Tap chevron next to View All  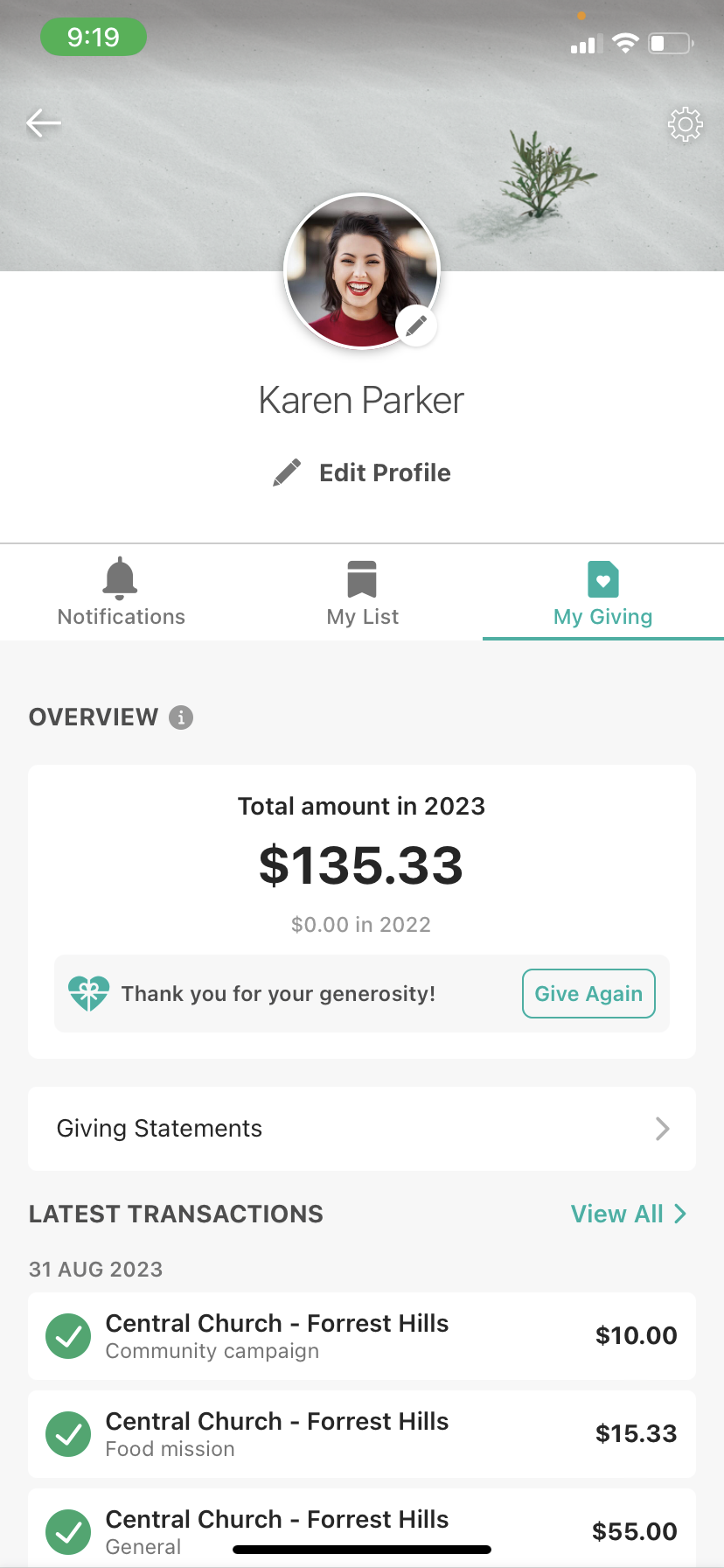[x=680, y=1214]
